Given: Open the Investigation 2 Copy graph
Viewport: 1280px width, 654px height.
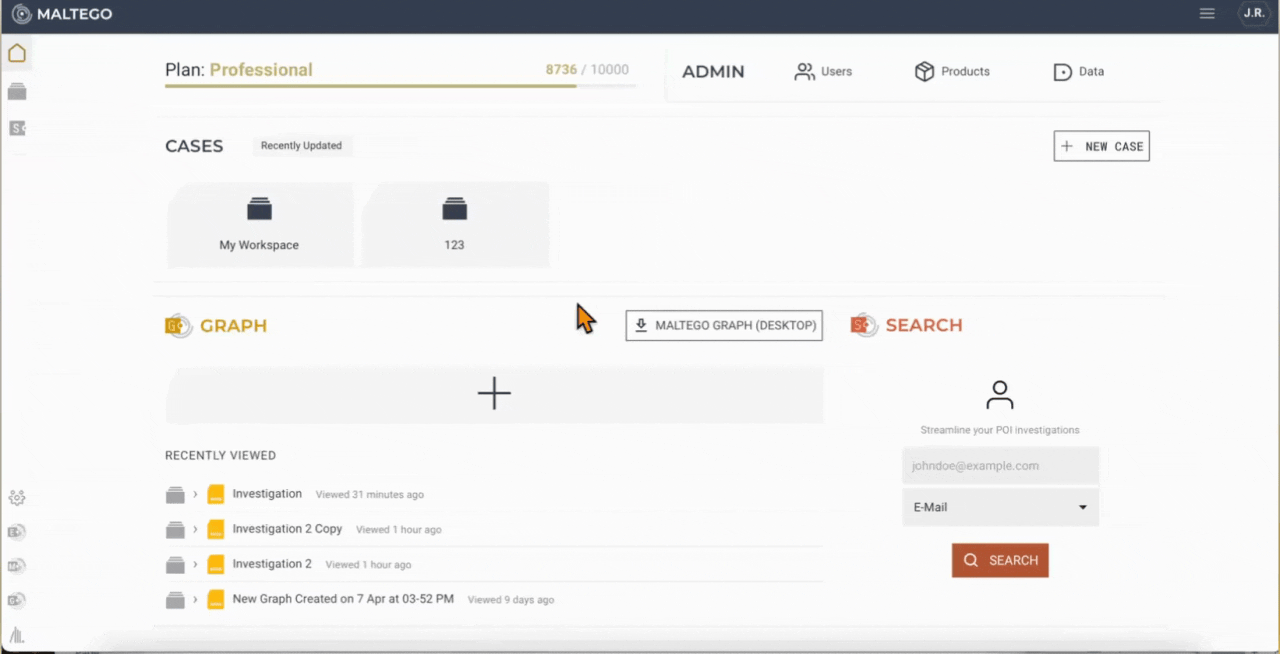Looking at the screenshot, I should 287,529.
